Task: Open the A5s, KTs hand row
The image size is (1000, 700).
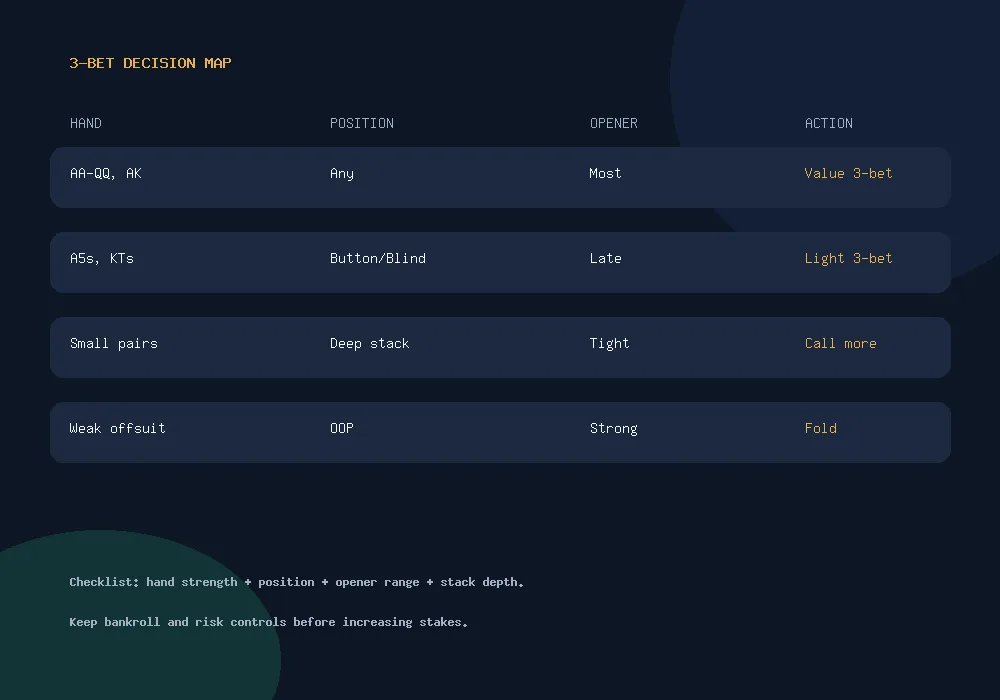Action: tap(500, 263)
